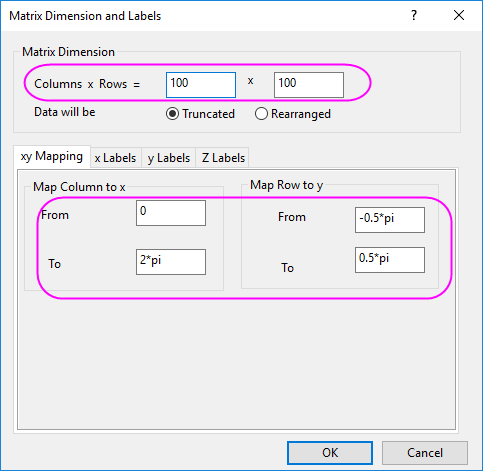Click the 'Map Row to y' group title
This screenshot has height=471, width=483.
point(286,185)
